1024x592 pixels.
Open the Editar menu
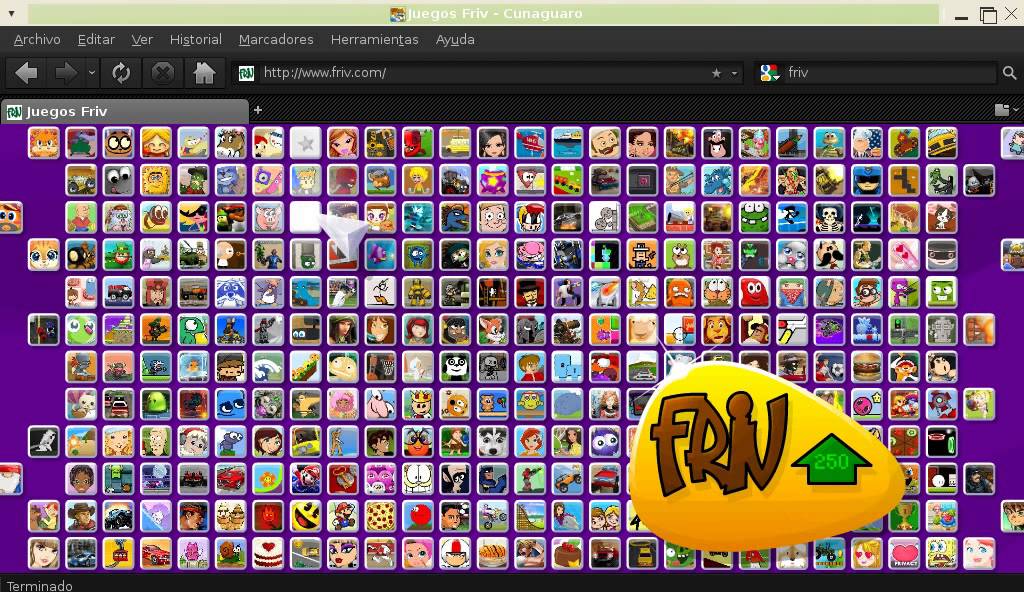96,39
